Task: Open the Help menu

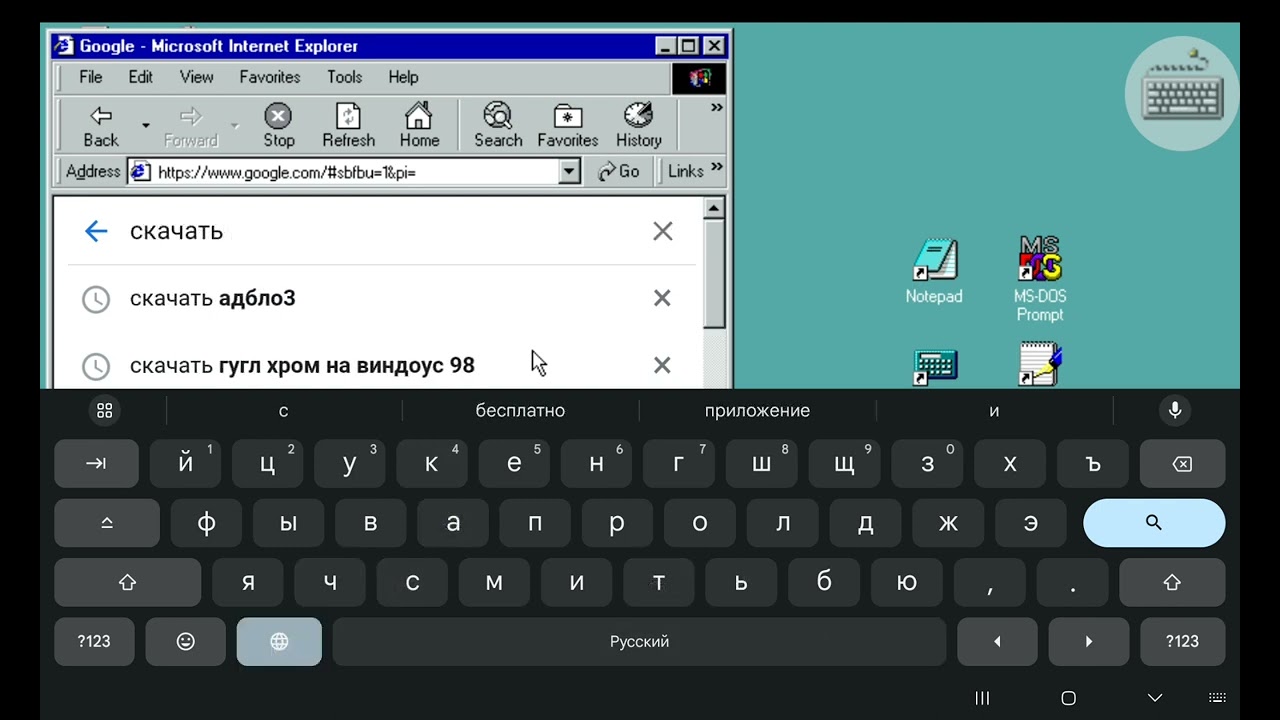Action: [403, 77]
